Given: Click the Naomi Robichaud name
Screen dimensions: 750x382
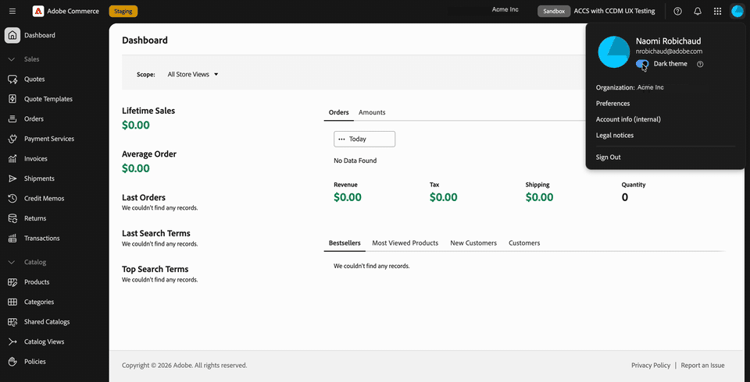Looking at the screenshot, I should pyautogui.click(x=668, y=41).
